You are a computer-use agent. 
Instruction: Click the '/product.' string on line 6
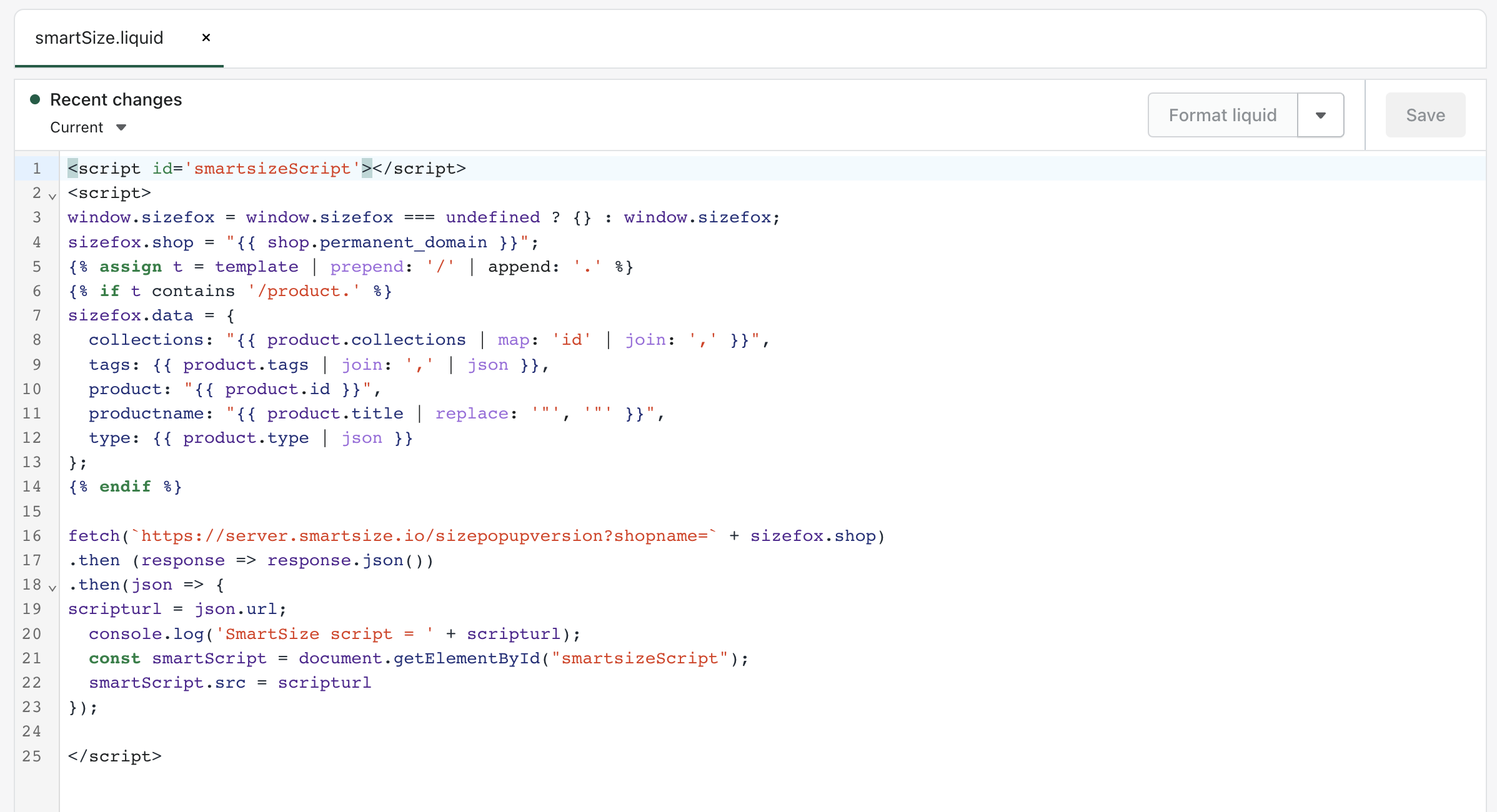(304, 291)
